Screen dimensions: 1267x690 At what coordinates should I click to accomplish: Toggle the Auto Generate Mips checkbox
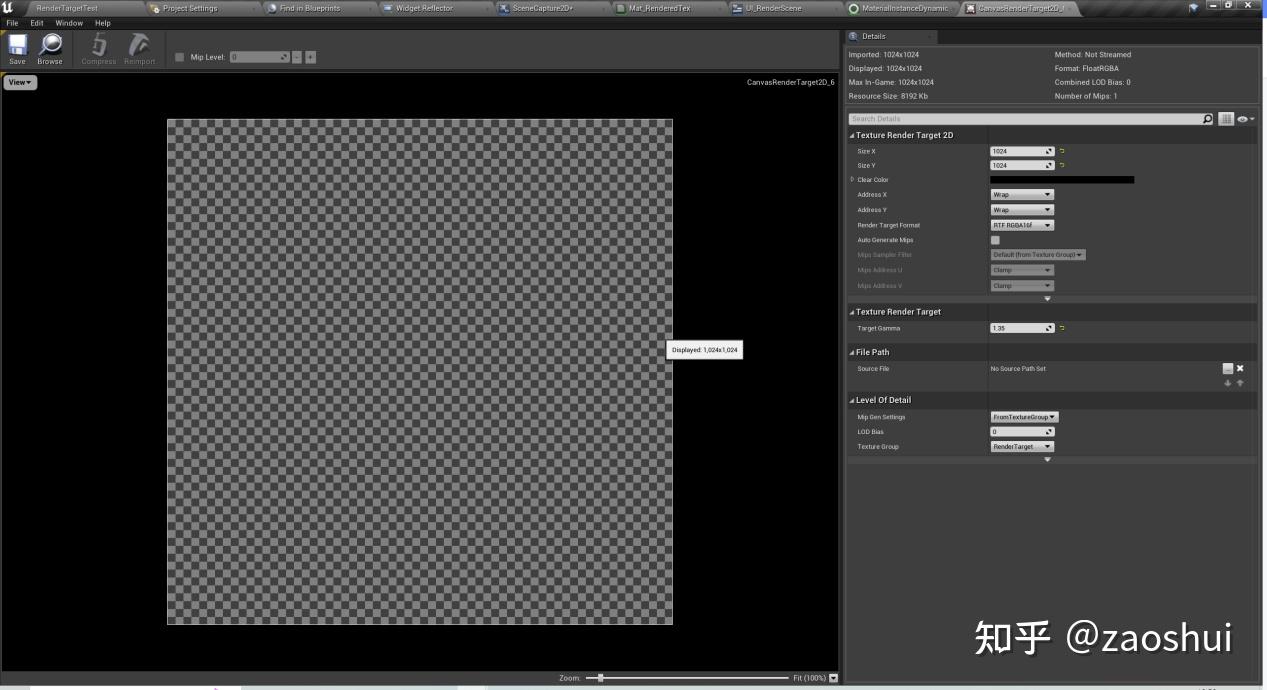[995, 240]
